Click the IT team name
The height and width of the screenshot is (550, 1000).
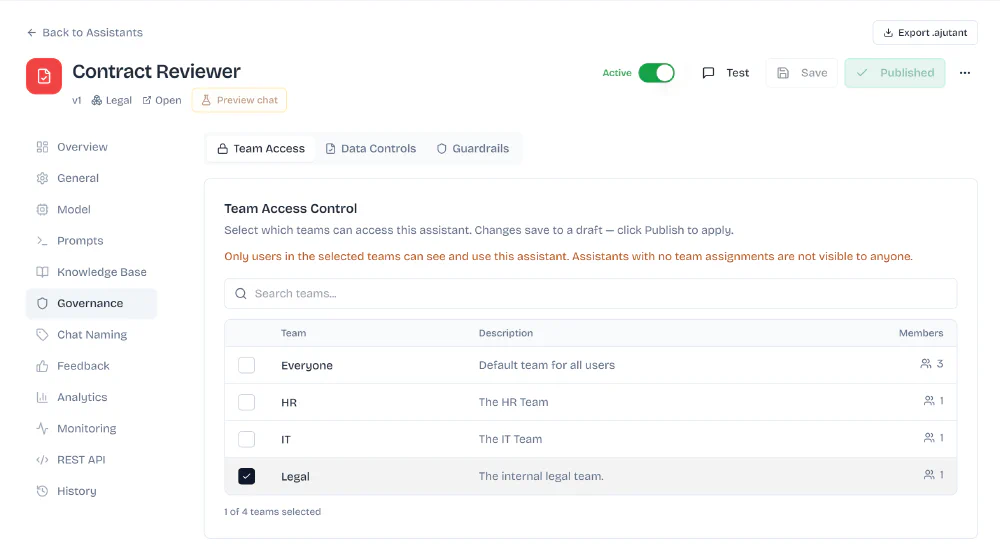tap(286, 440)
